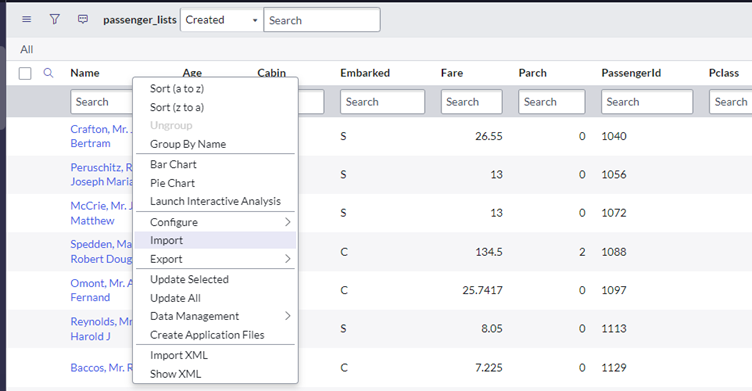Click the fare value 26.55

tap(489, 136)
